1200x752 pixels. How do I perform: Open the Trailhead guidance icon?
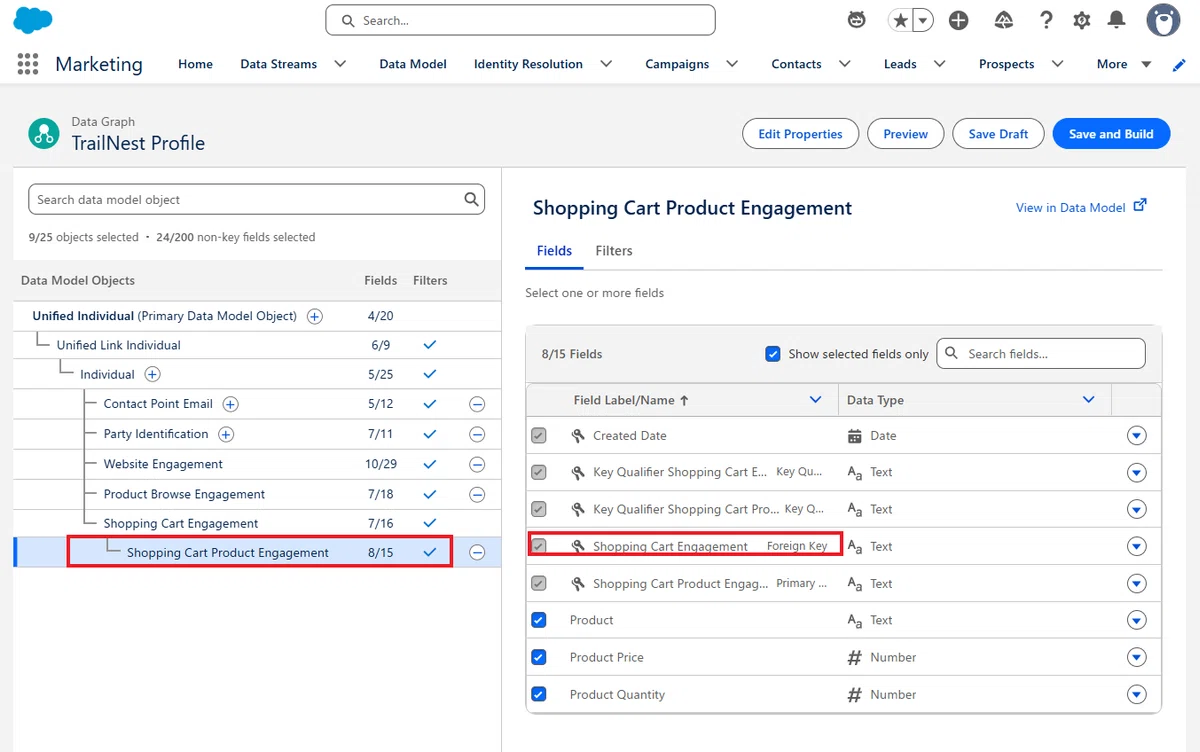[1004, 20]
